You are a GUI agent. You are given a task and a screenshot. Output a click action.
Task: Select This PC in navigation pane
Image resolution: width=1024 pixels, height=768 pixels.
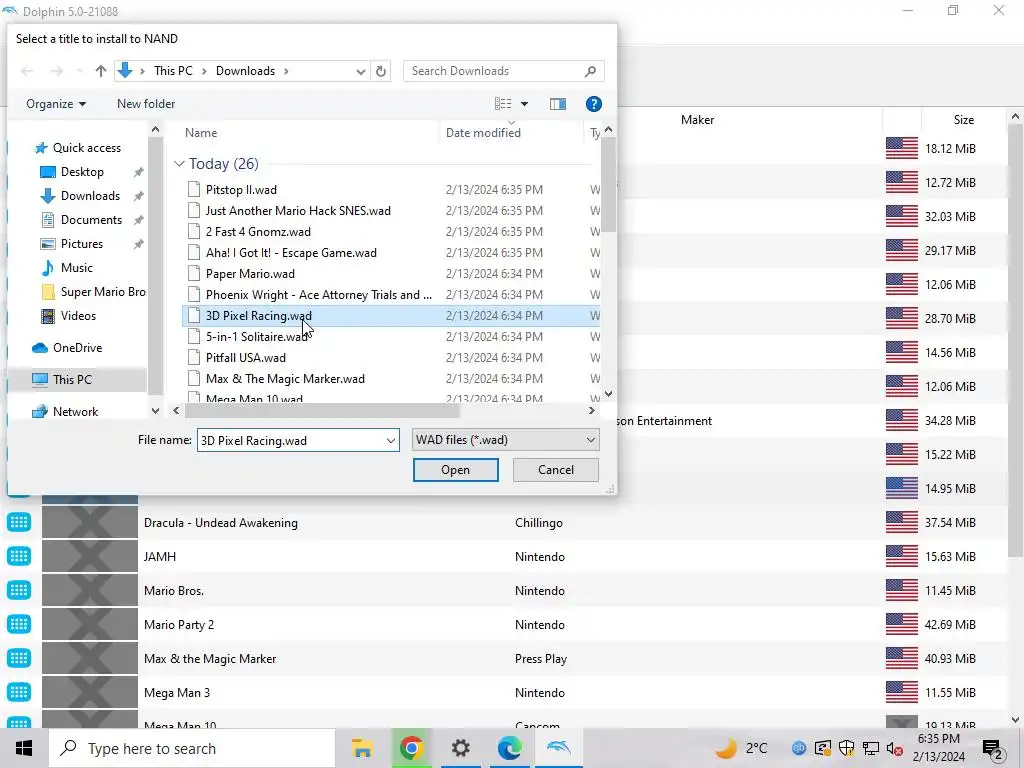click(72, 380)
